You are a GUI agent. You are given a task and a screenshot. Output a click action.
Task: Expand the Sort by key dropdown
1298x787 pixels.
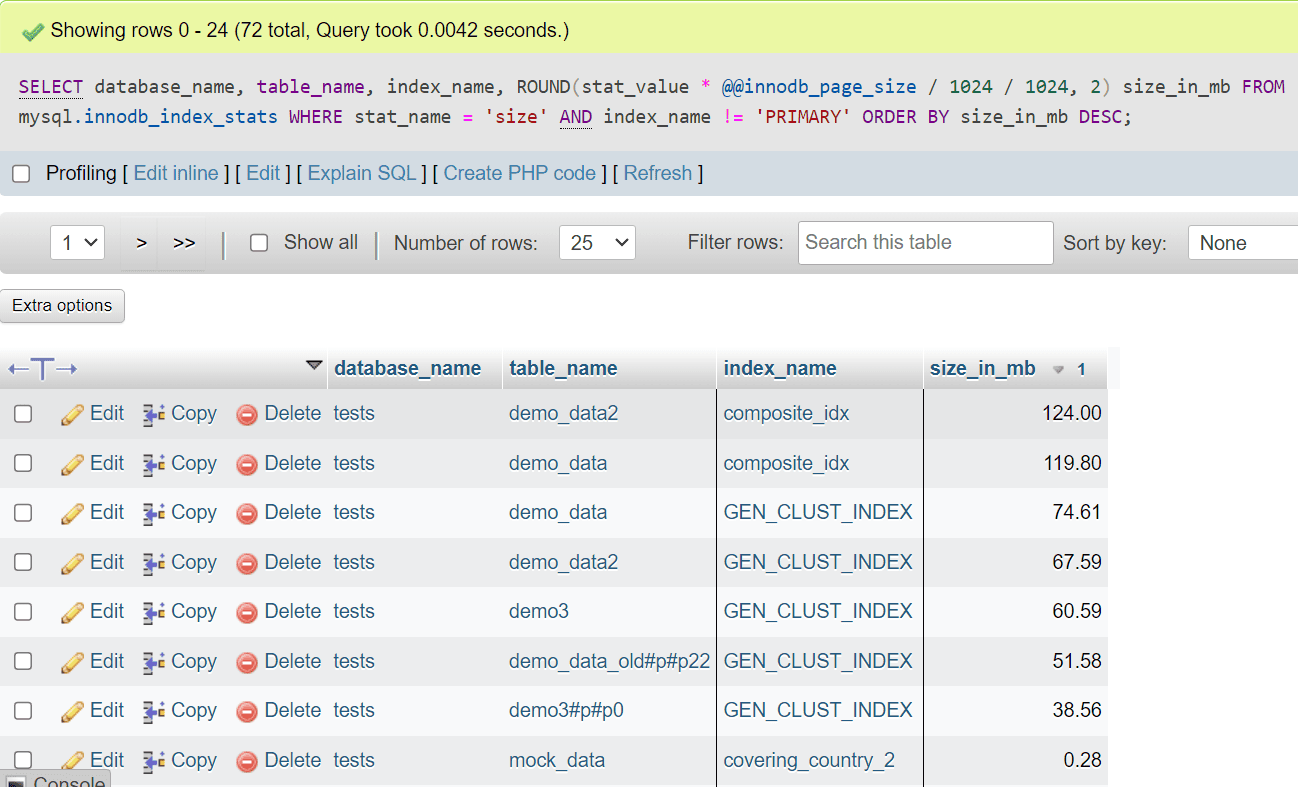(x=1241, y=243)
